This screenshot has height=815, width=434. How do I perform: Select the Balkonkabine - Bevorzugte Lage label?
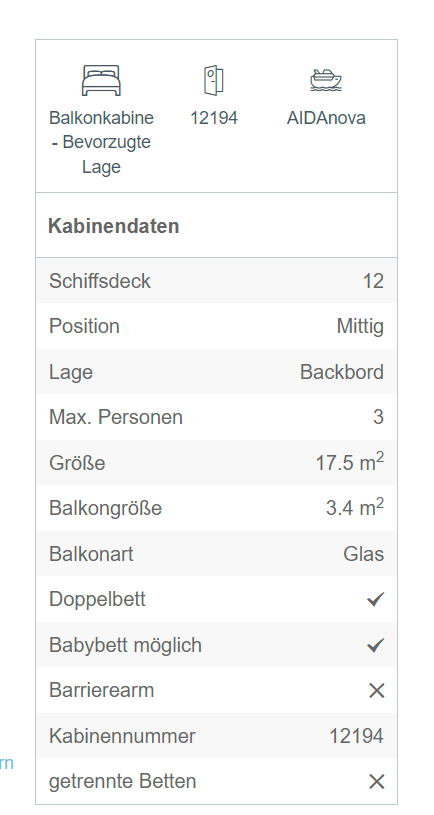click(x=101, y=142)
